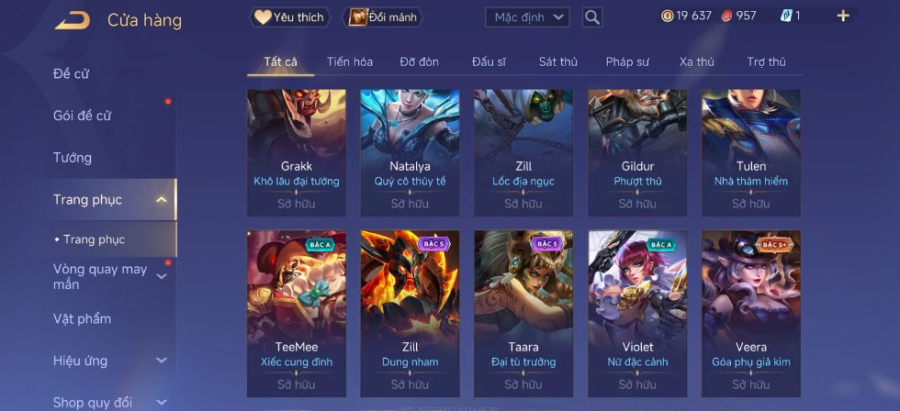Screen dimensions: 900x411
Task: Select the Tiến hóa tab
Action: (350, 62)
